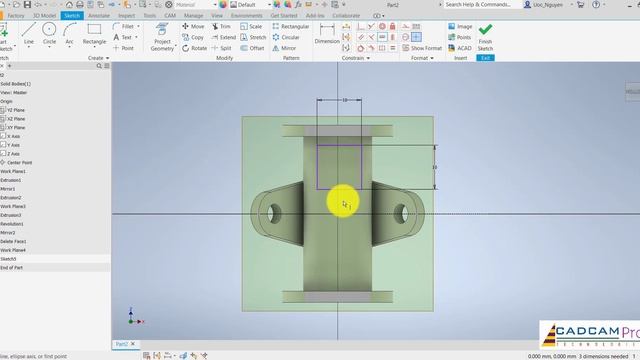Select the Trim tool
This screenshot has width=640, height=360.
coord(221,26)
